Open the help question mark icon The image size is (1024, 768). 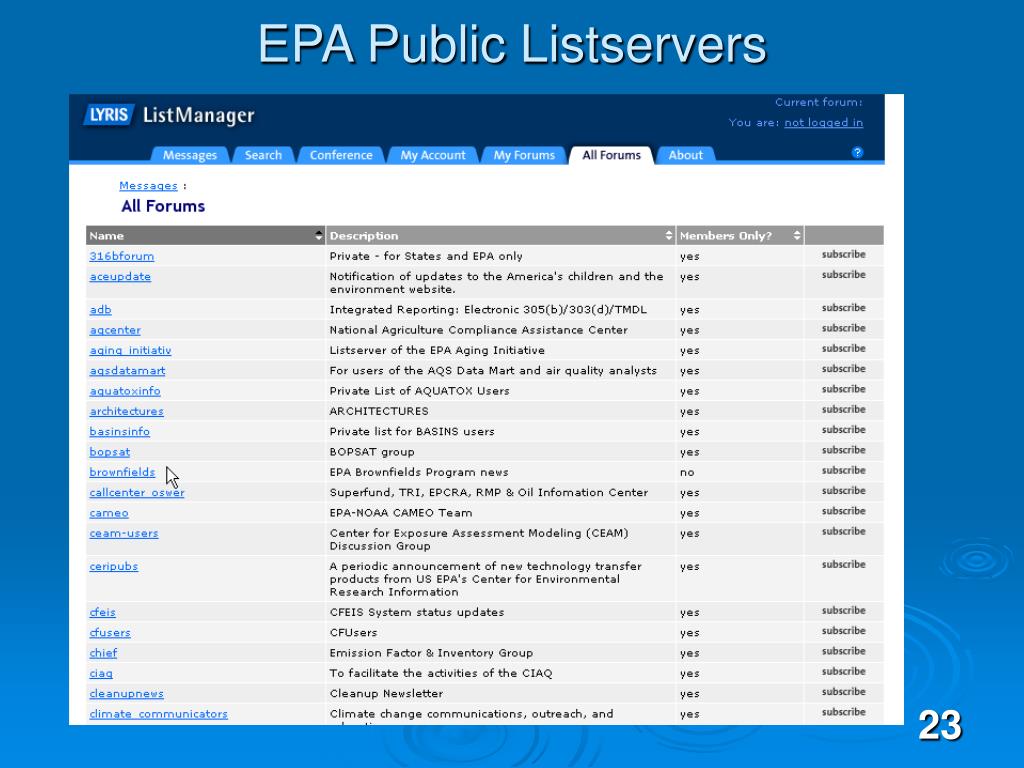(857, 152)
